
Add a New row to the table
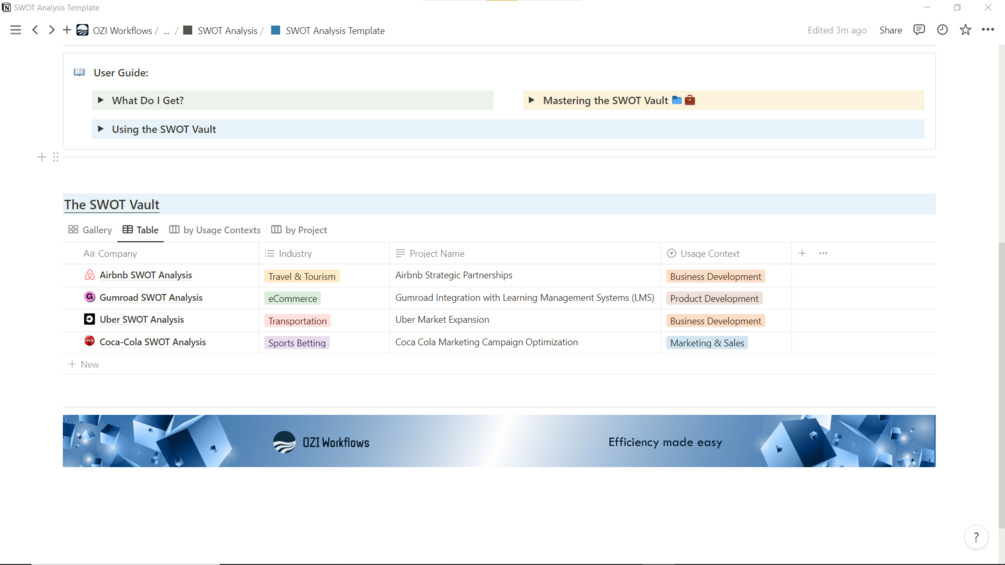[84, 364]
